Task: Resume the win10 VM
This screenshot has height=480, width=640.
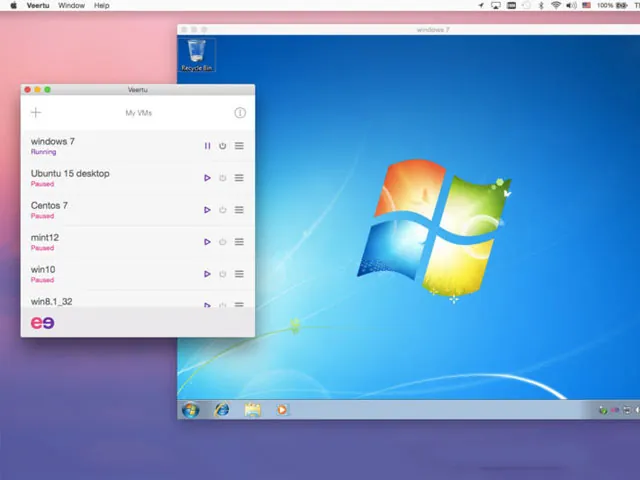Action: tap(207, 274)
